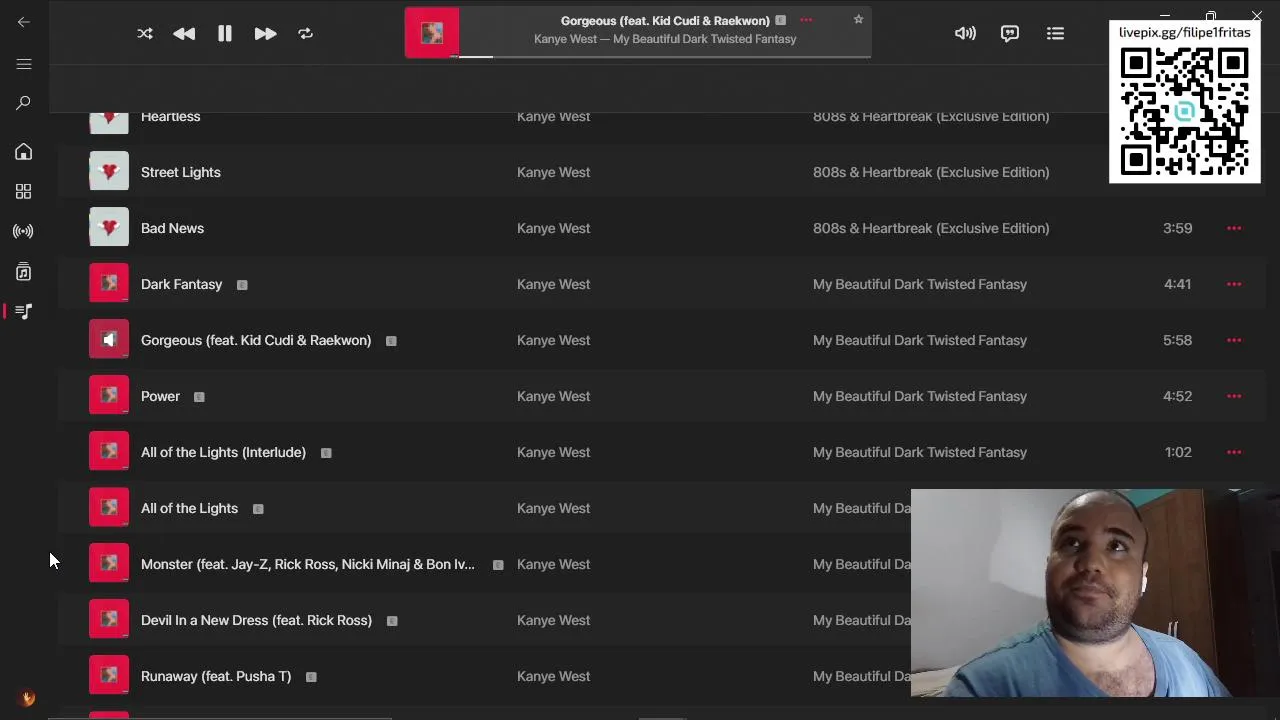Play Monster (feat. Jay-Z, Rick Ross...)

click(308, 564)
